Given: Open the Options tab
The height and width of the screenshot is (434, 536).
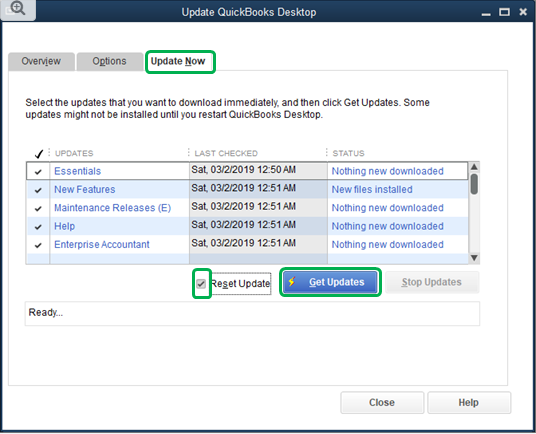Looking at the screenshot, I should [x=109, y=61].
